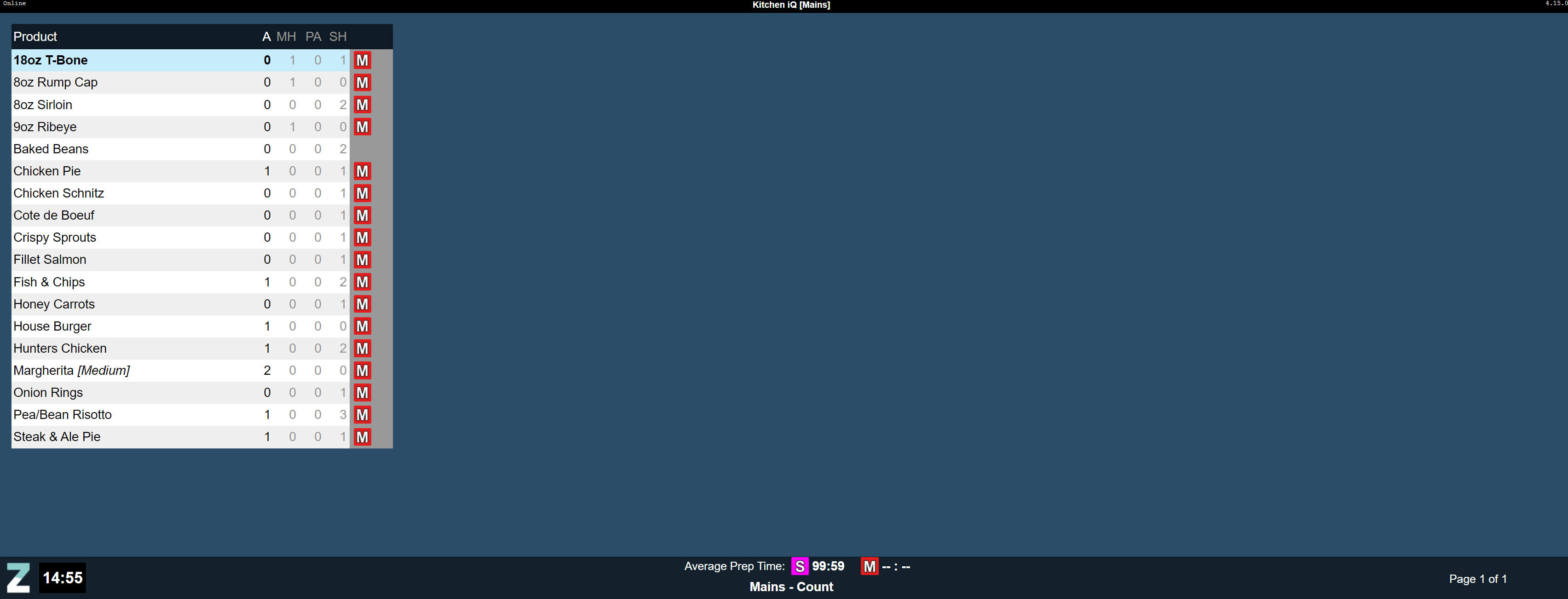This screenshot has height=599, width=1568.
Task: Click the M badge next to House Burger
Action: (362, 326)
